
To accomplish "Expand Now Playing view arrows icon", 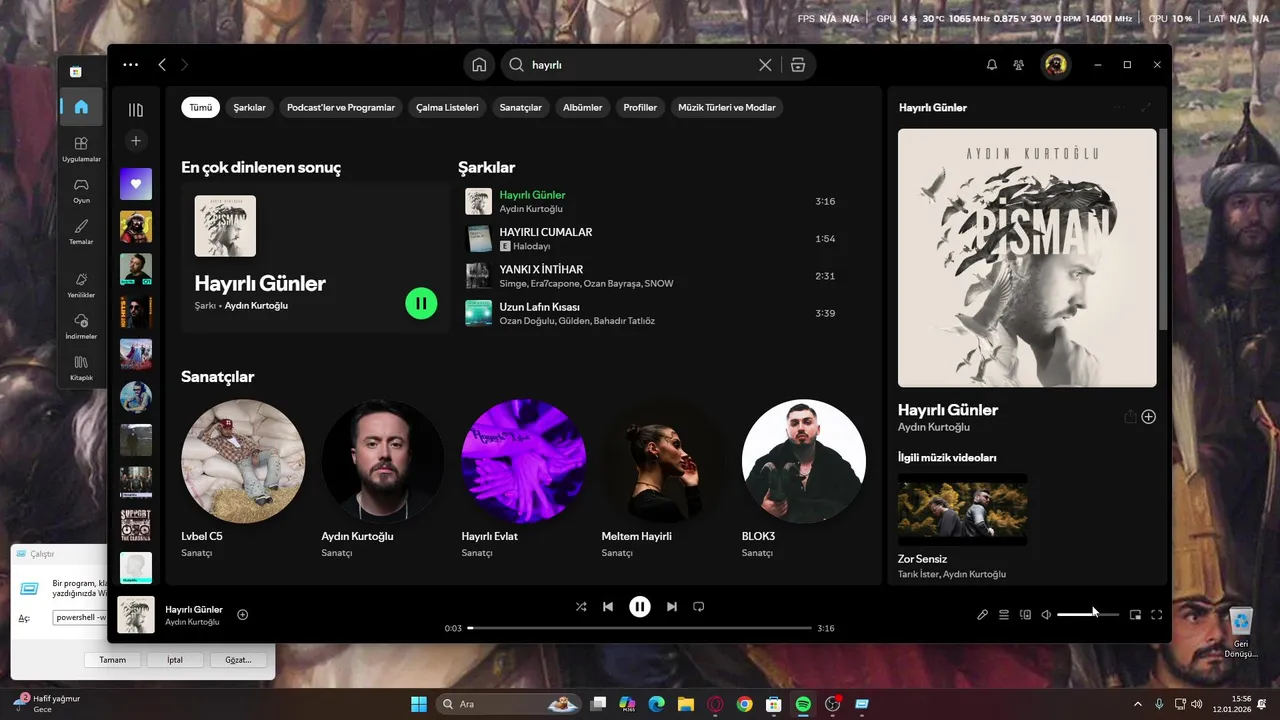I will pyautogui.click(x=1146, y=107).
